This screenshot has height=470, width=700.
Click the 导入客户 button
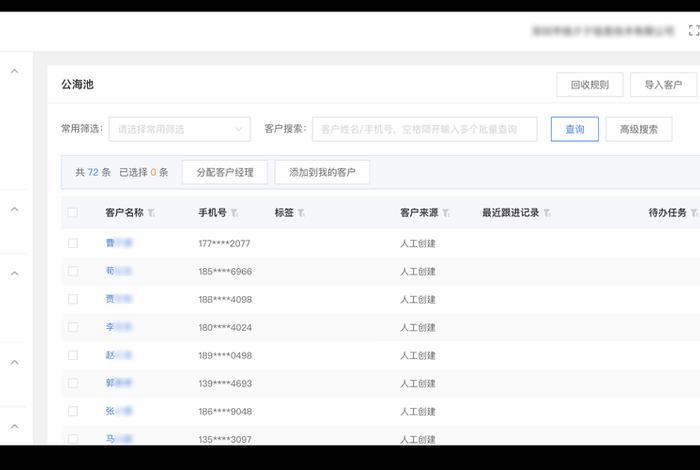[663, 85]
